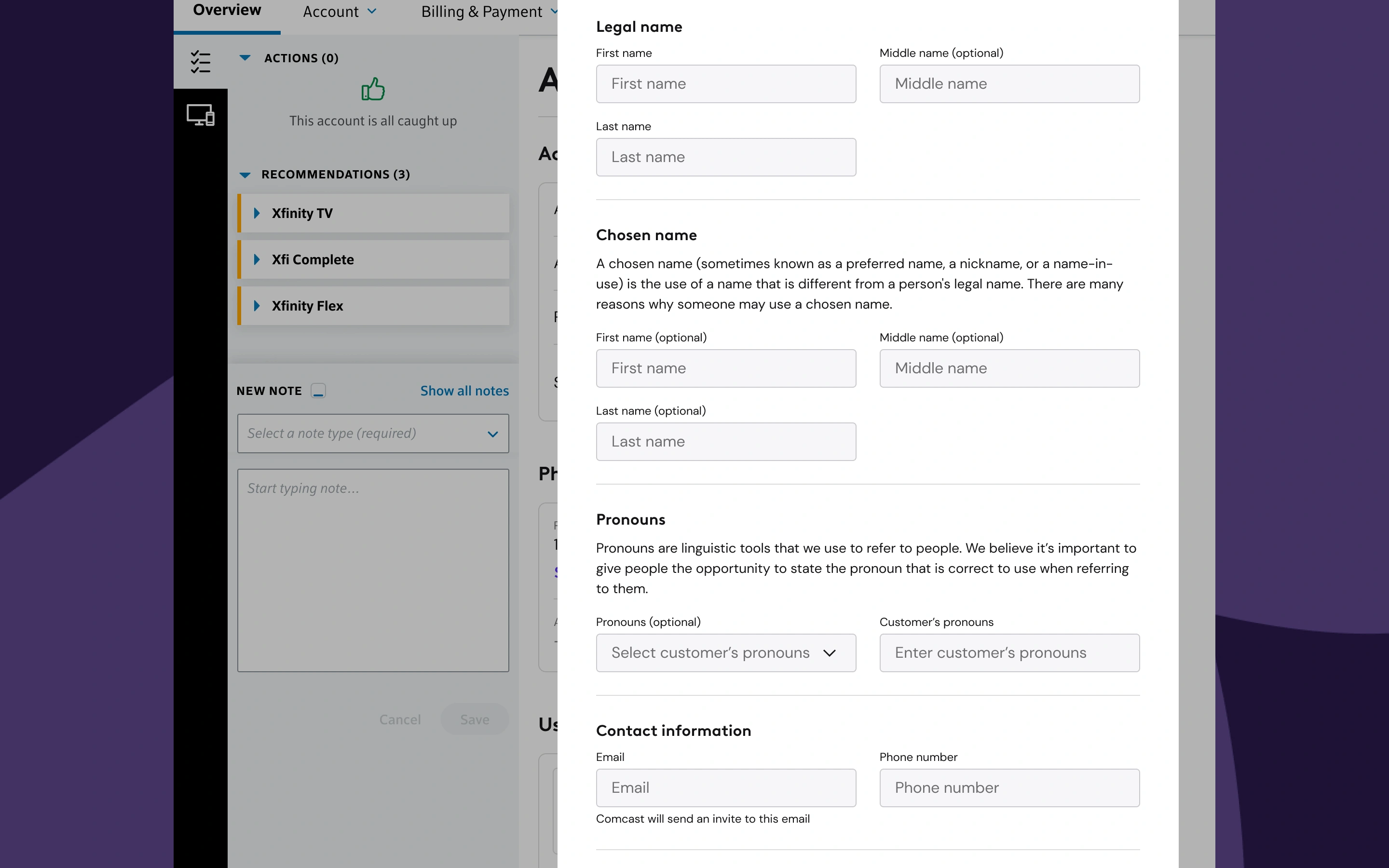Expand the Xfinity TV recommendation
The height and width of the screenshot is (868, 1389).
coord(373,213)
